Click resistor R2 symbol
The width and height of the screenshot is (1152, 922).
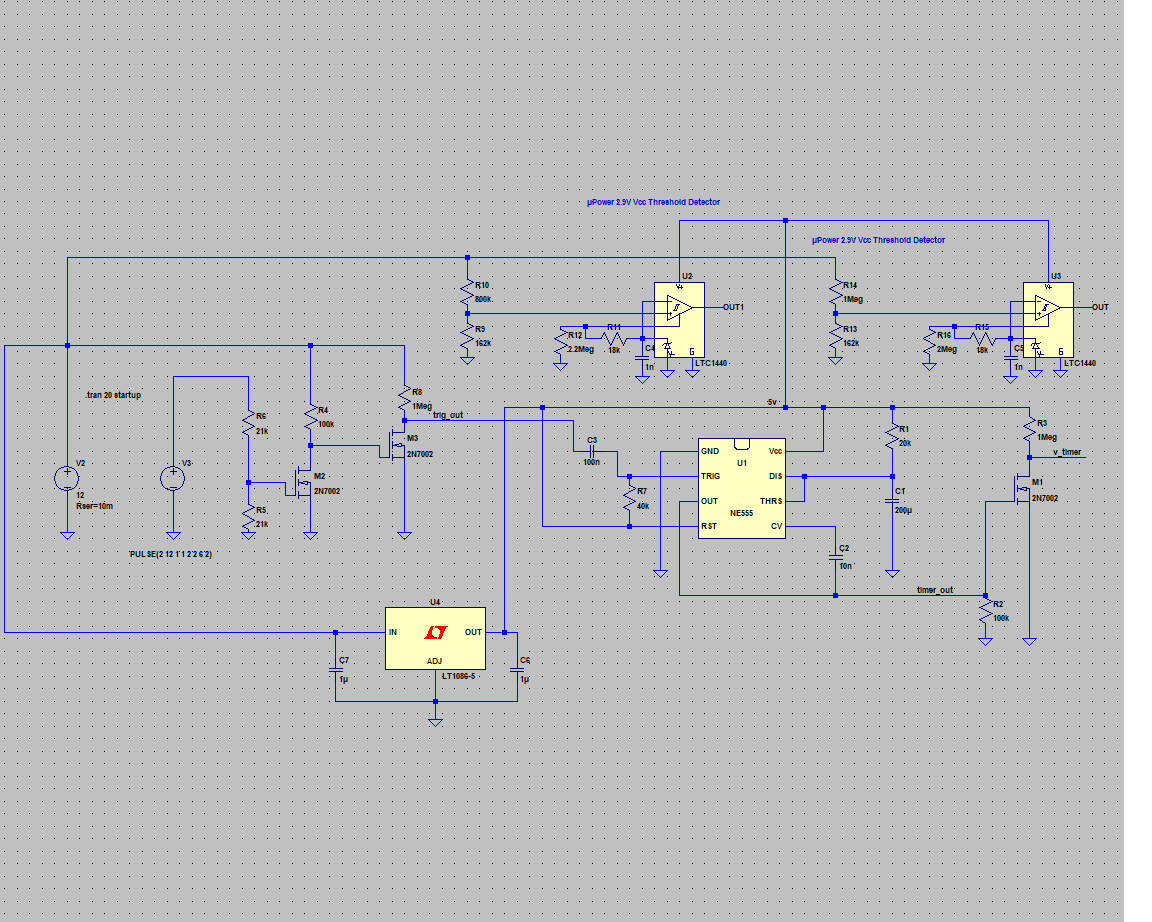986,611
